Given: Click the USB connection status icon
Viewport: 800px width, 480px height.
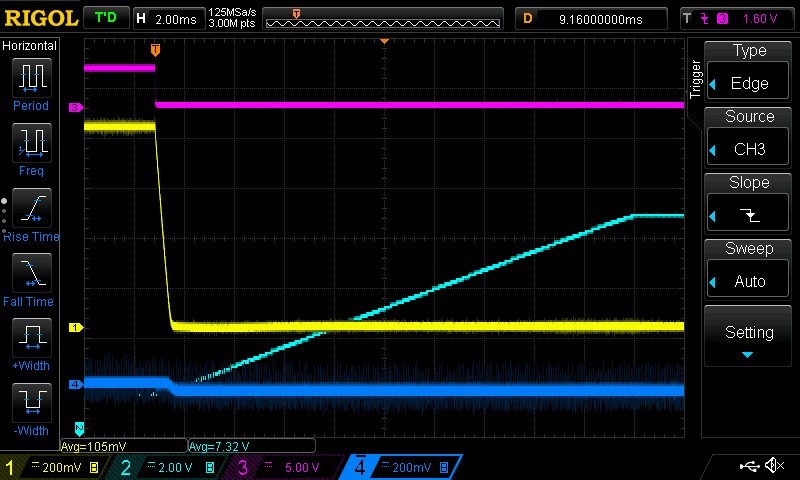Looking at the screenshot, I should tap(749, 466).
